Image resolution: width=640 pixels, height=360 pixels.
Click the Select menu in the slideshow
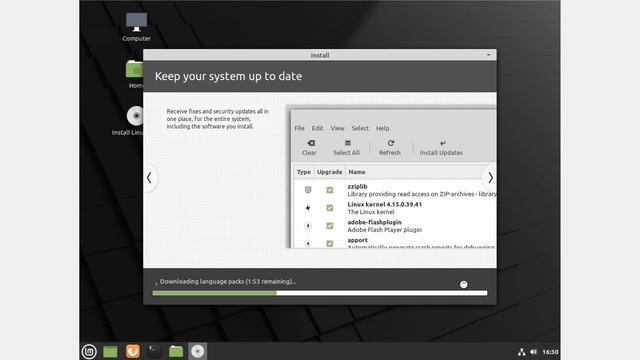[360, 128]
